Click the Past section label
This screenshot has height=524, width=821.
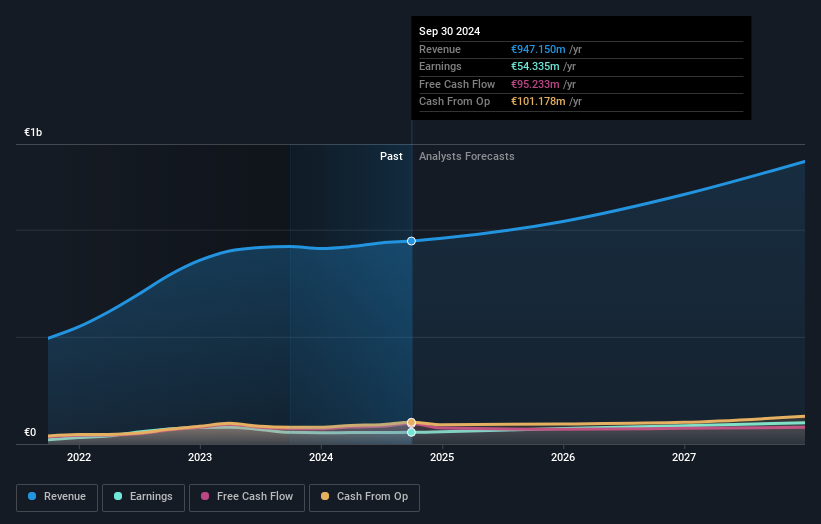coord(391,157)
